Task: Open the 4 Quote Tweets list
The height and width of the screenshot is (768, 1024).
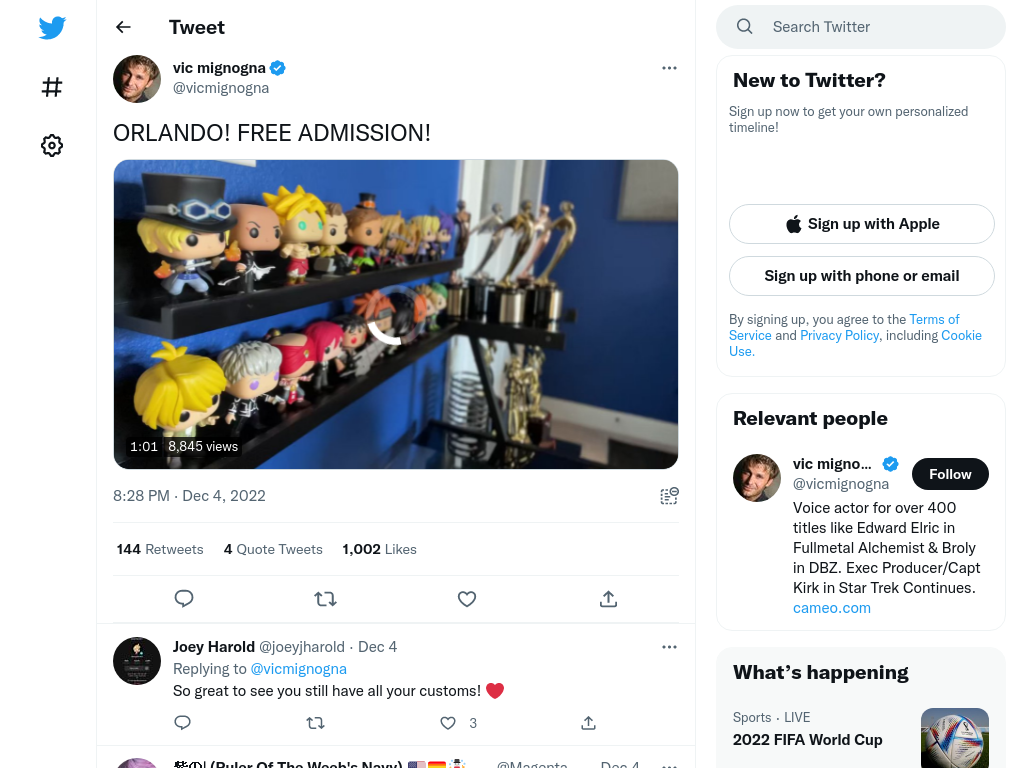Action: pyautogui.click(x=273, y=549)
